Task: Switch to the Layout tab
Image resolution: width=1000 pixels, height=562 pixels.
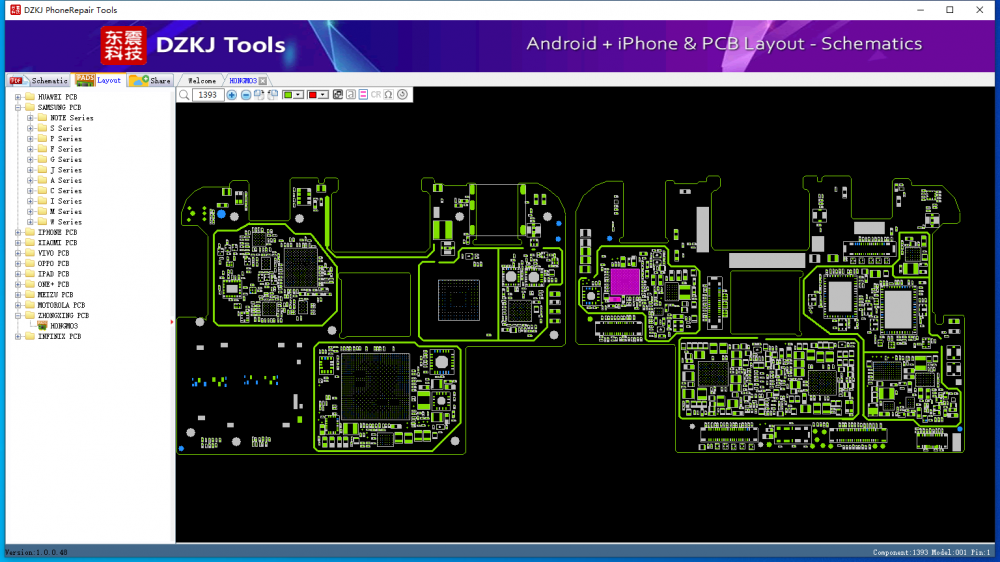Action: [x=99, y=80]
